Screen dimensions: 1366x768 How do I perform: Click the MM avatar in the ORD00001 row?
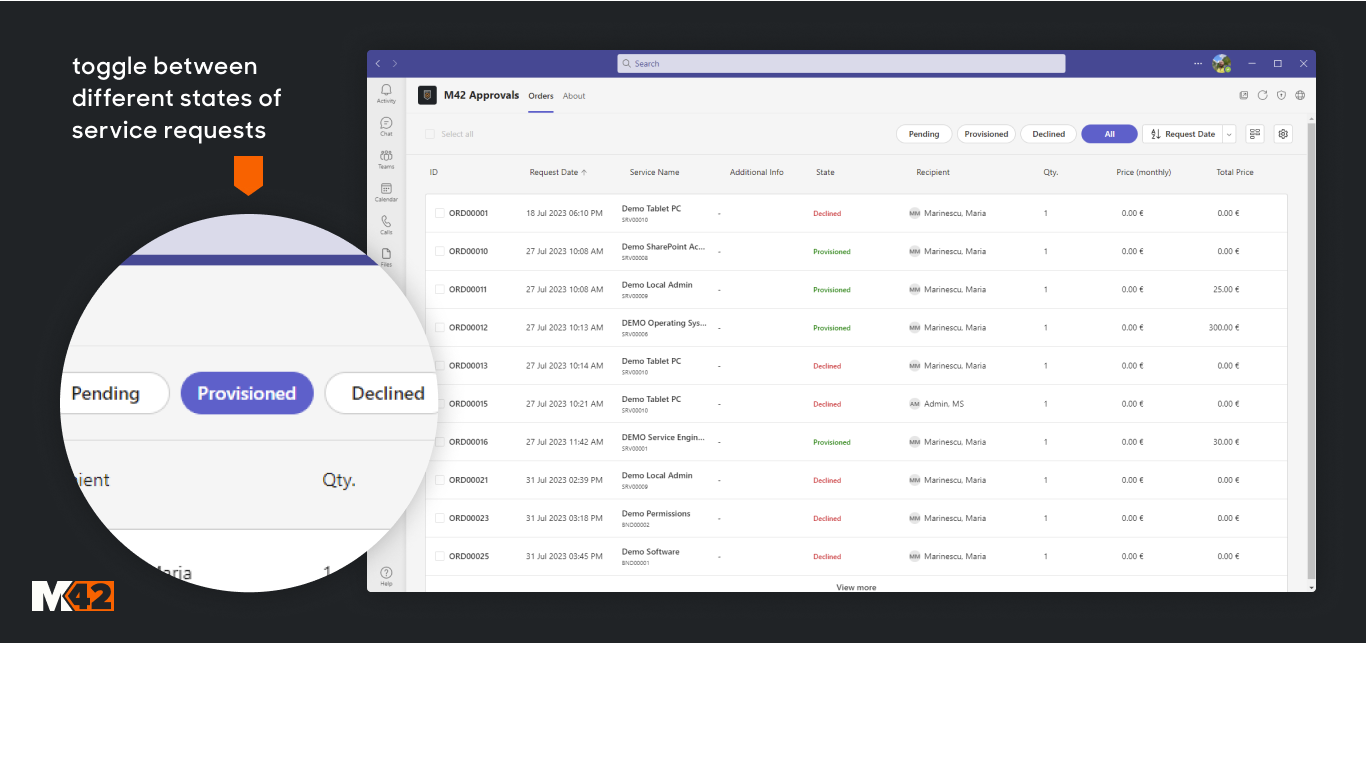click(914, 213)
